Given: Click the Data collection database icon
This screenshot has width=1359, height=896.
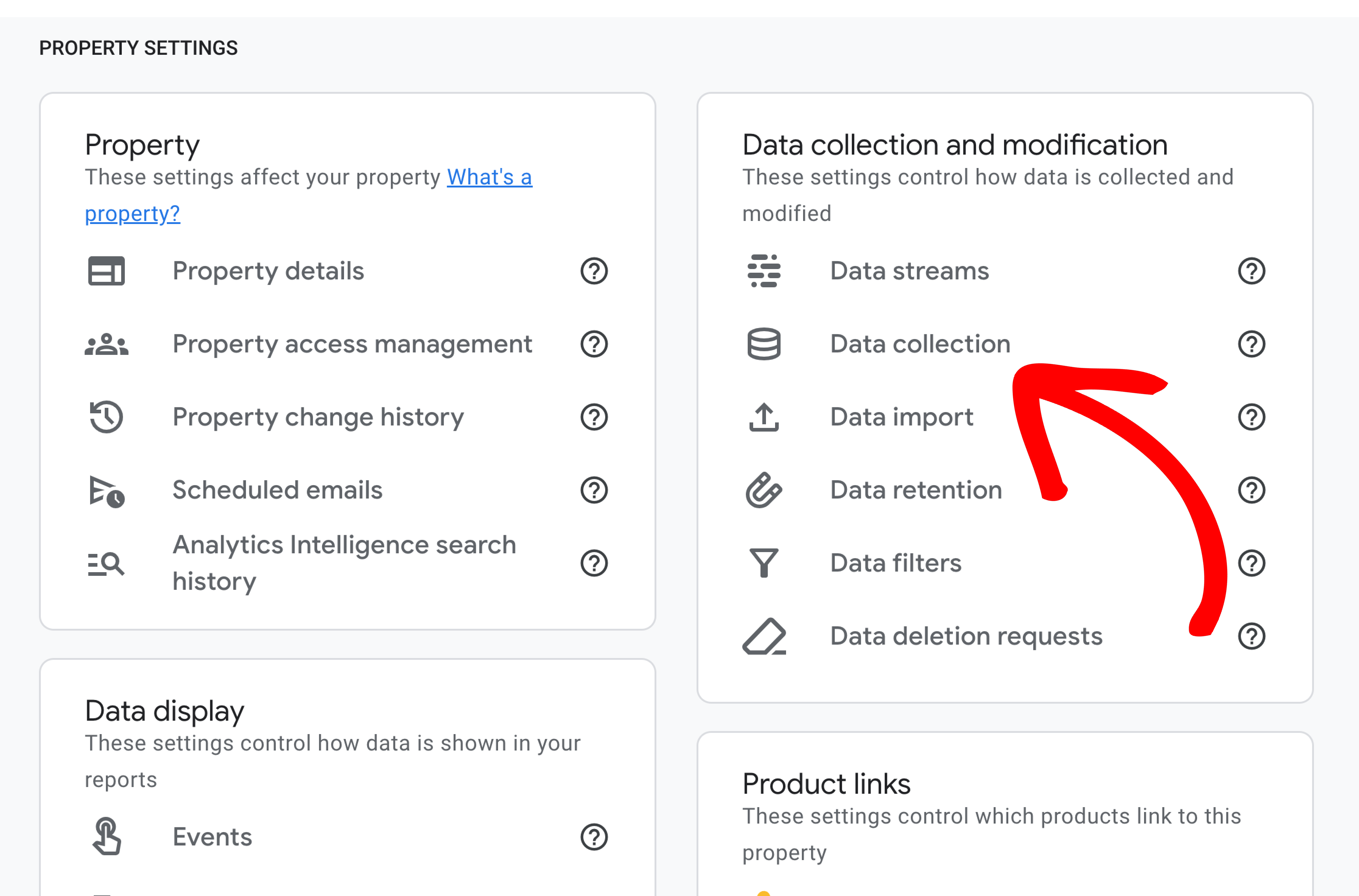Looking at the screenshot, I should (x=764, y=344).
